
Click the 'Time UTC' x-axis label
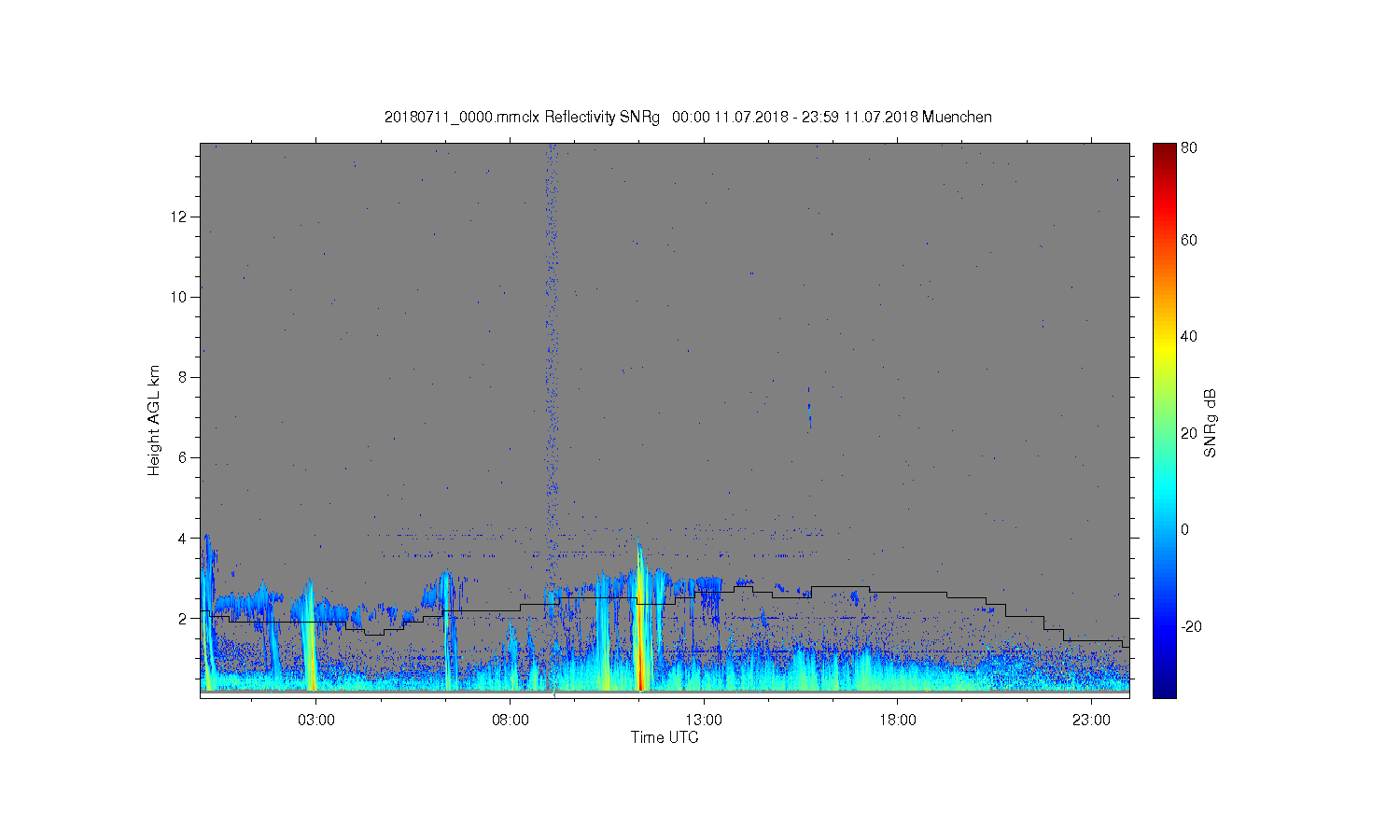665,737
